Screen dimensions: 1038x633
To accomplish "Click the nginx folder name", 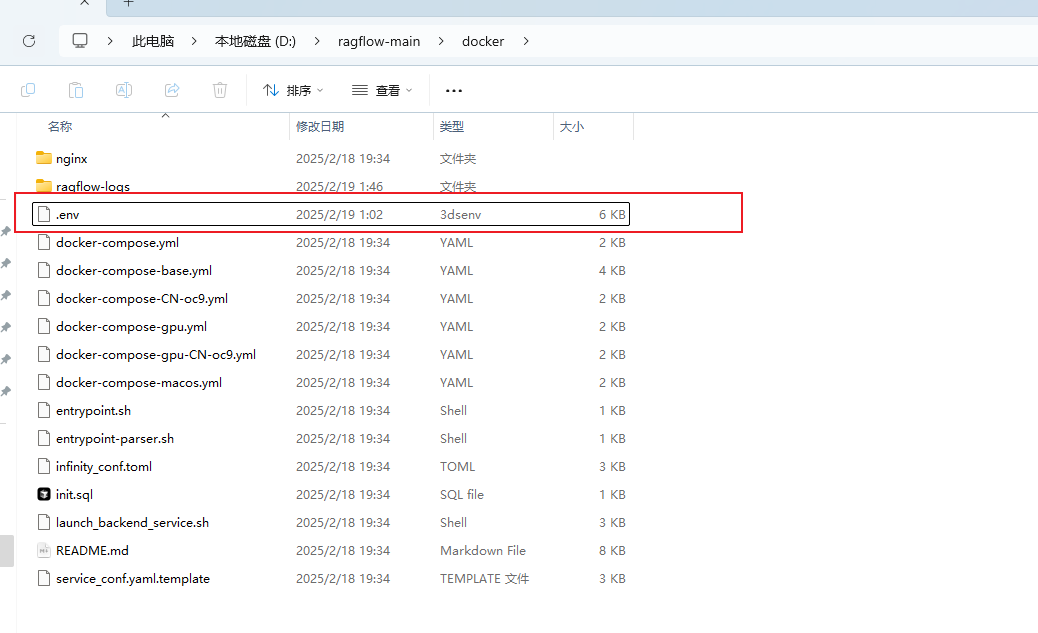I will (71, 159).
